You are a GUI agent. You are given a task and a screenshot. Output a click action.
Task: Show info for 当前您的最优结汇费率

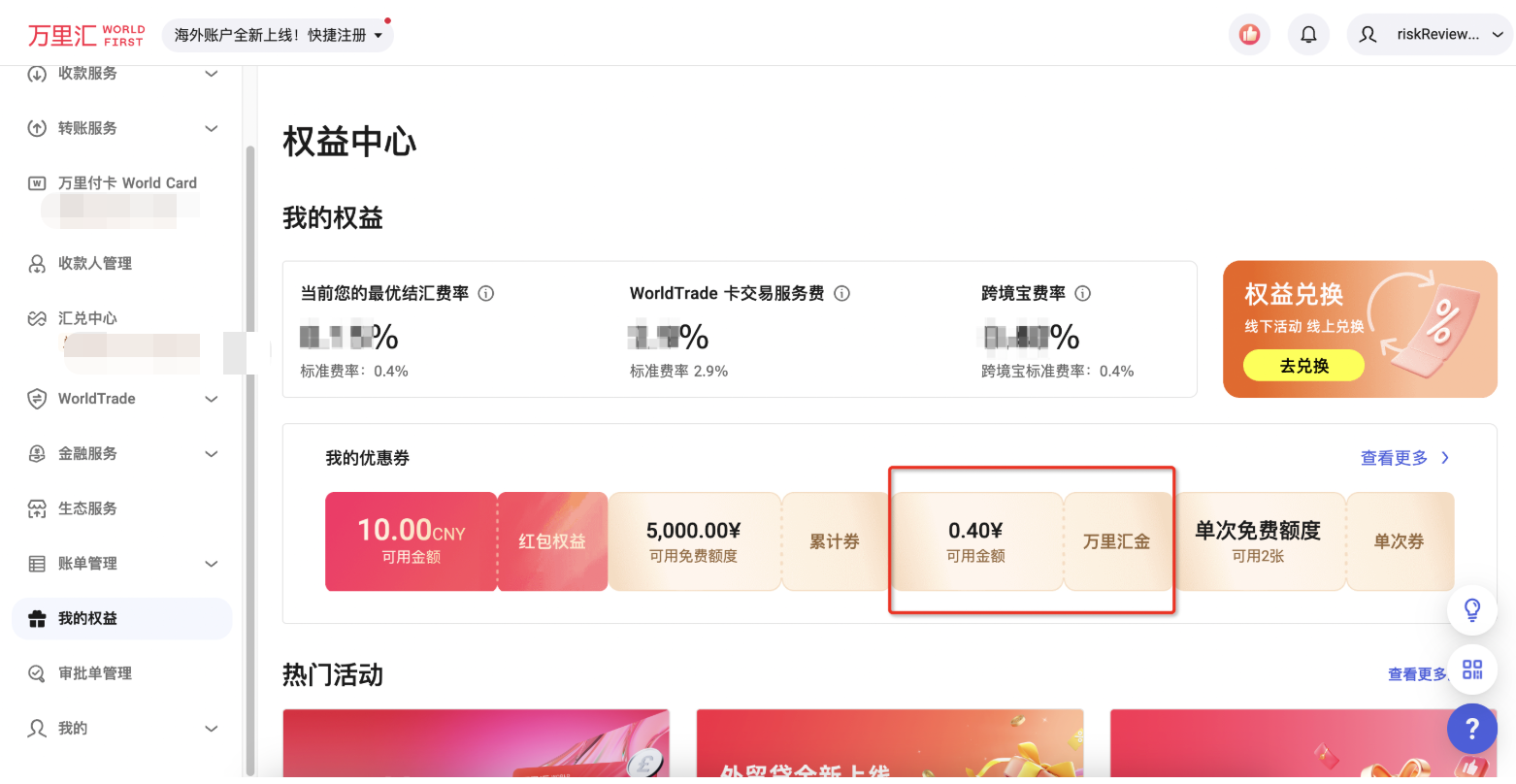point(486,293)
